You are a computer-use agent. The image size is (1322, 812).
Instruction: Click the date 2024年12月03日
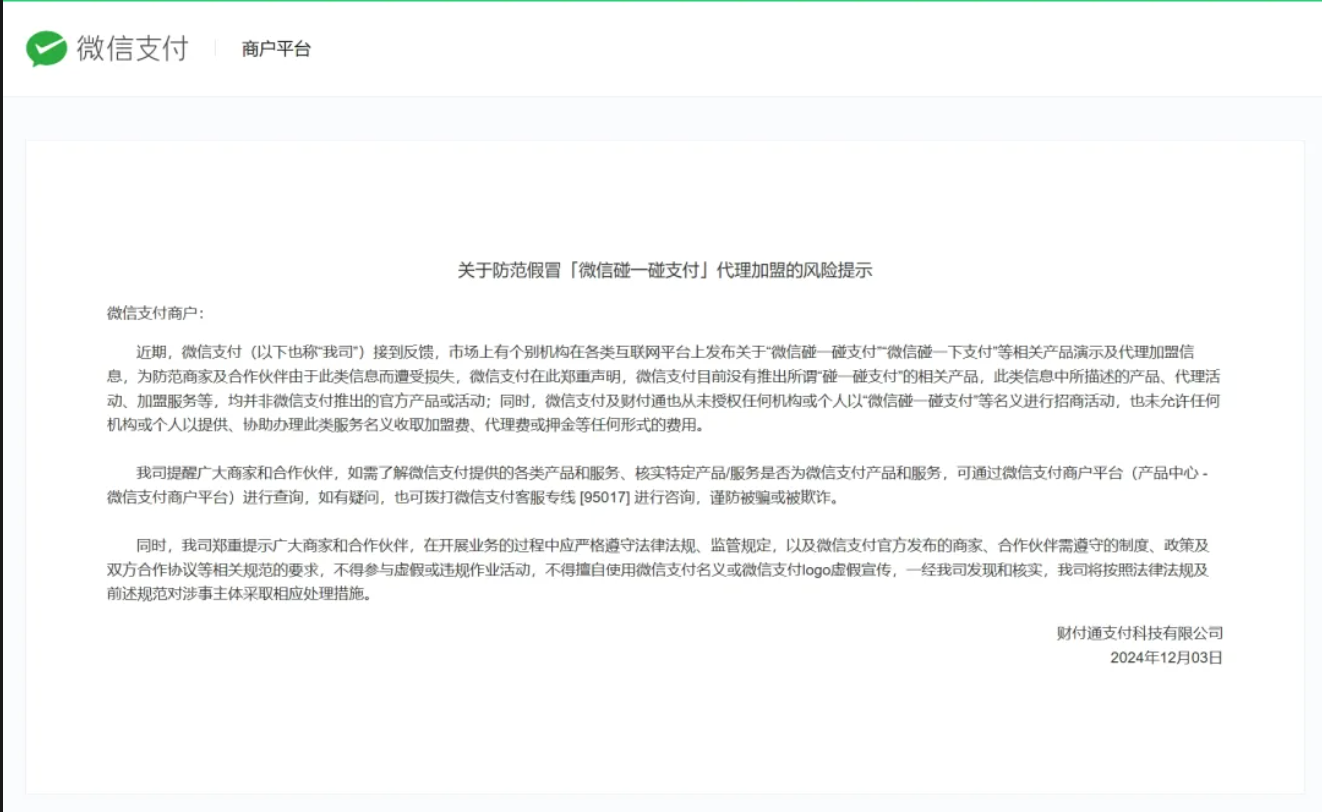(1166, 658)
